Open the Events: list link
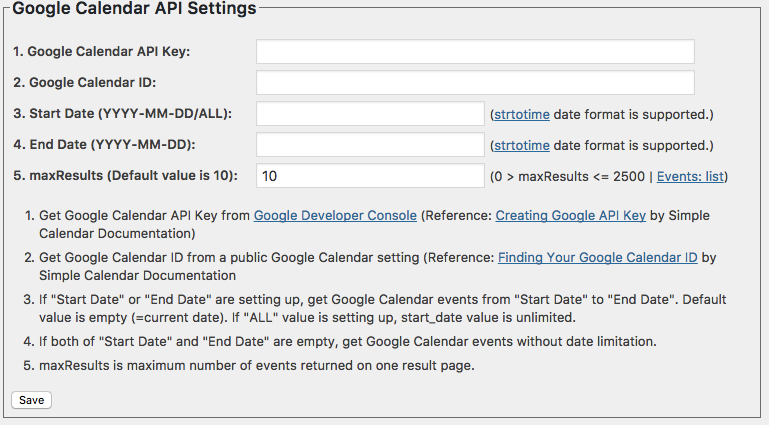Viewport: 769px width, 425px height. (x=691, y=177)
